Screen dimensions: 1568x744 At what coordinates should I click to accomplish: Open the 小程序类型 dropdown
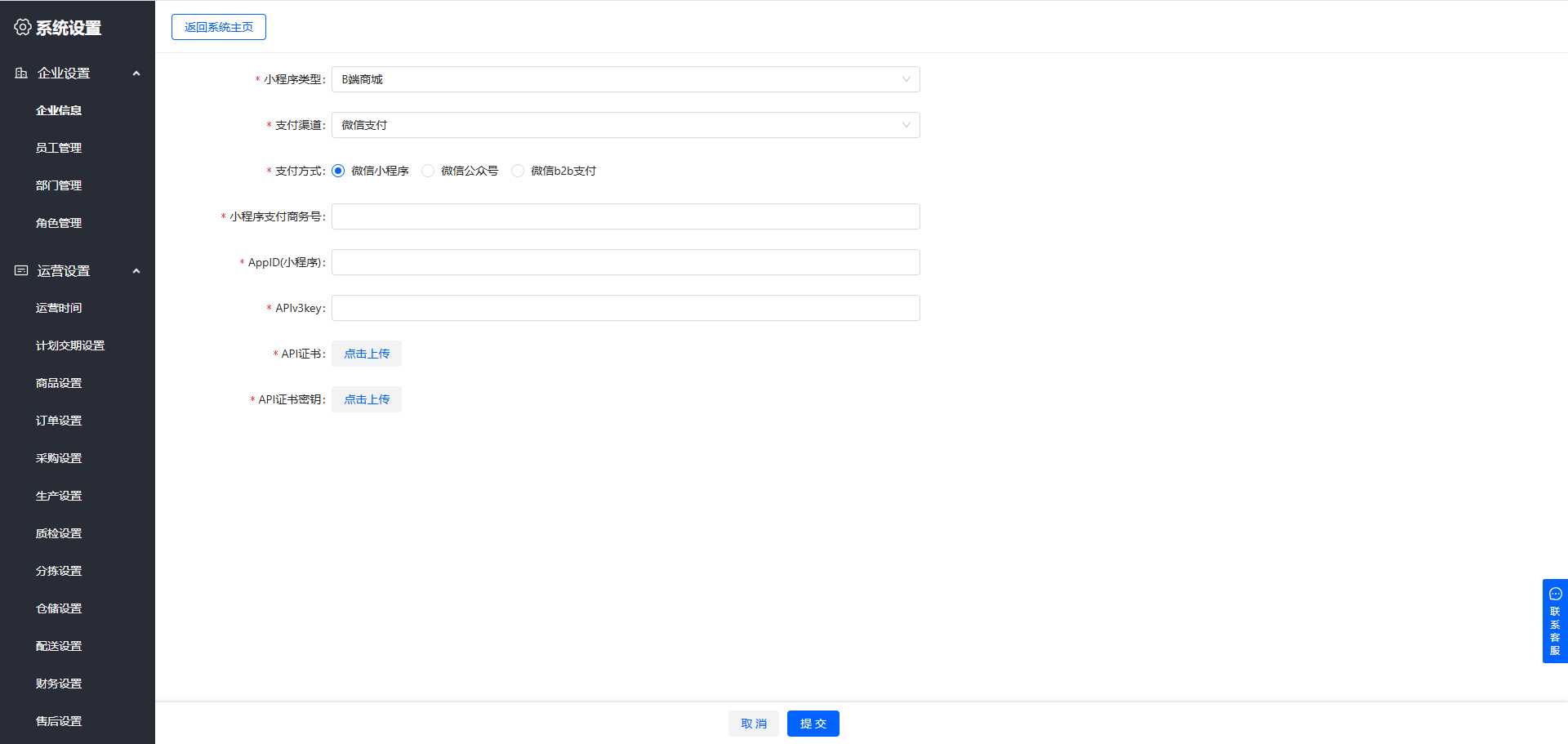[626, 79]
